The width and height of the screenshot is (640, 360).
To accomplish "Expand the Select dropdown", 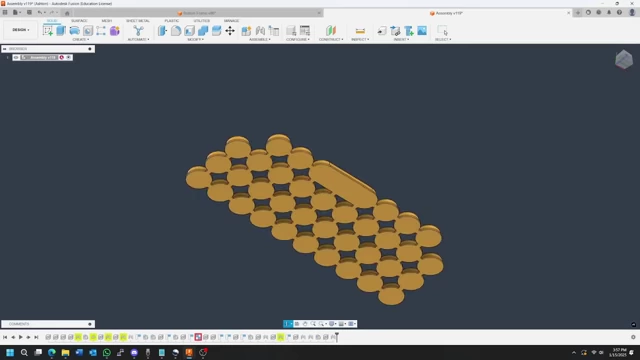I will point(443,40).
